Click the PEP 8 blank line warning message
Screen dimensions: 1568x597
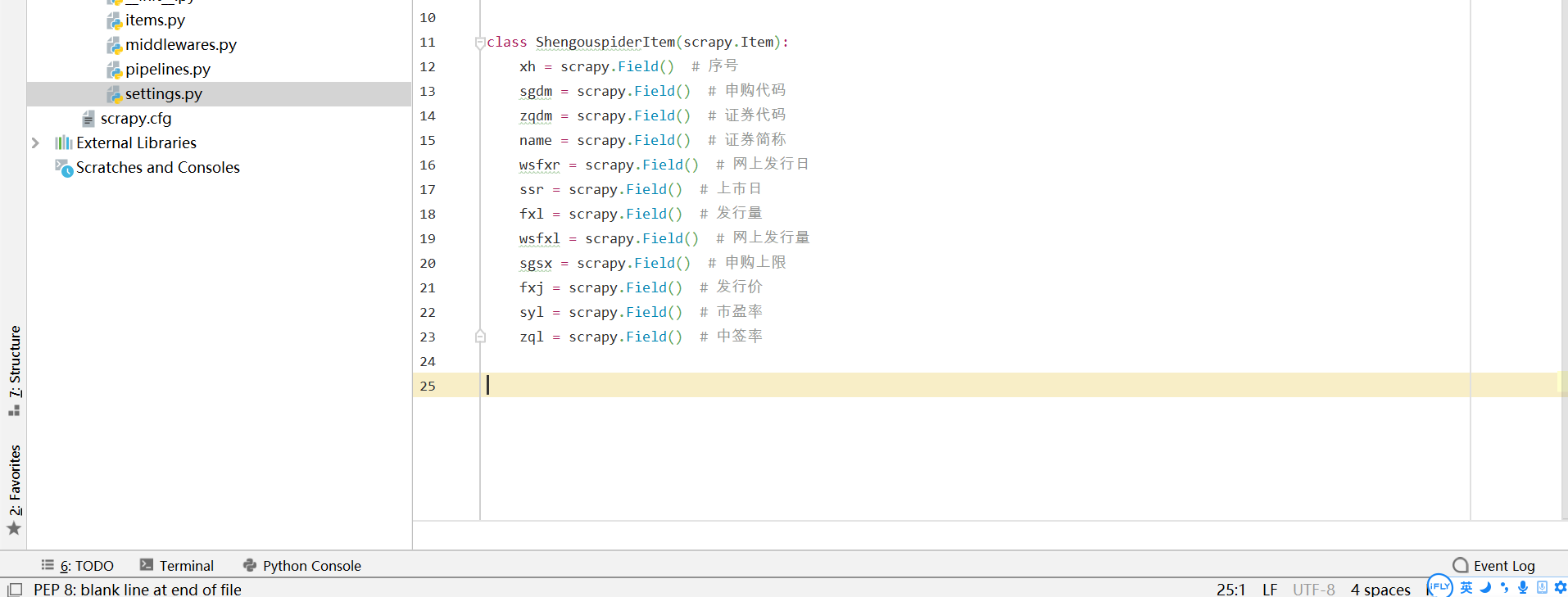(138, 589)
